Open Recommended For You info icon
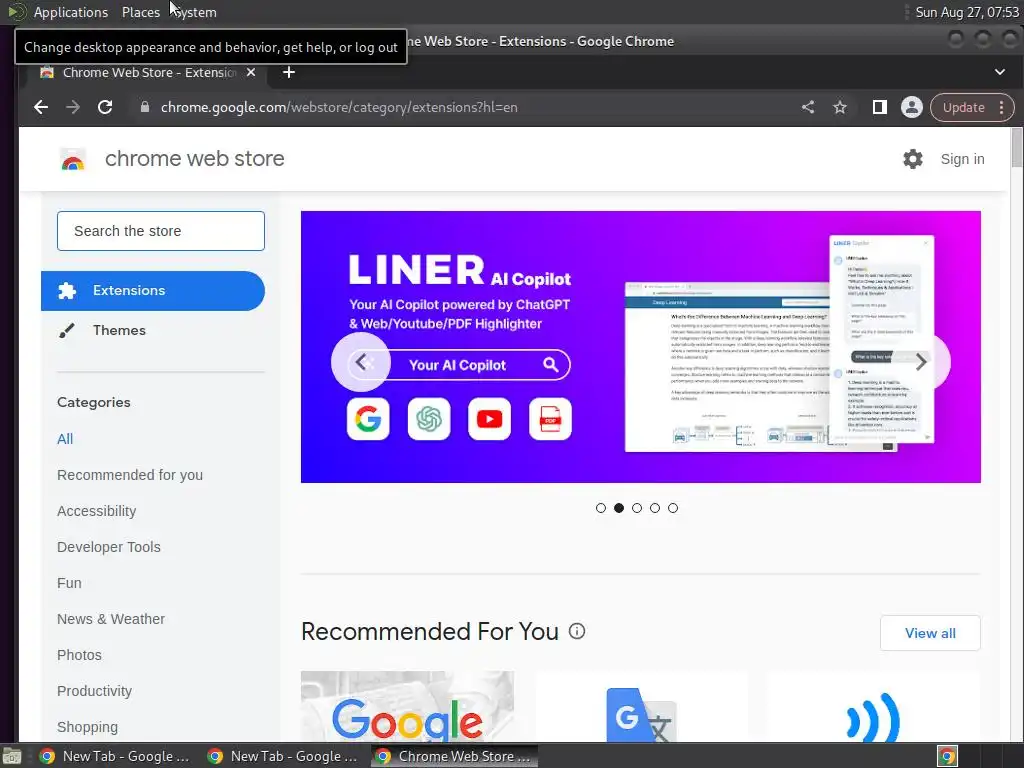This screenshot has width=1024, height=768. click(x=577, y=631)
